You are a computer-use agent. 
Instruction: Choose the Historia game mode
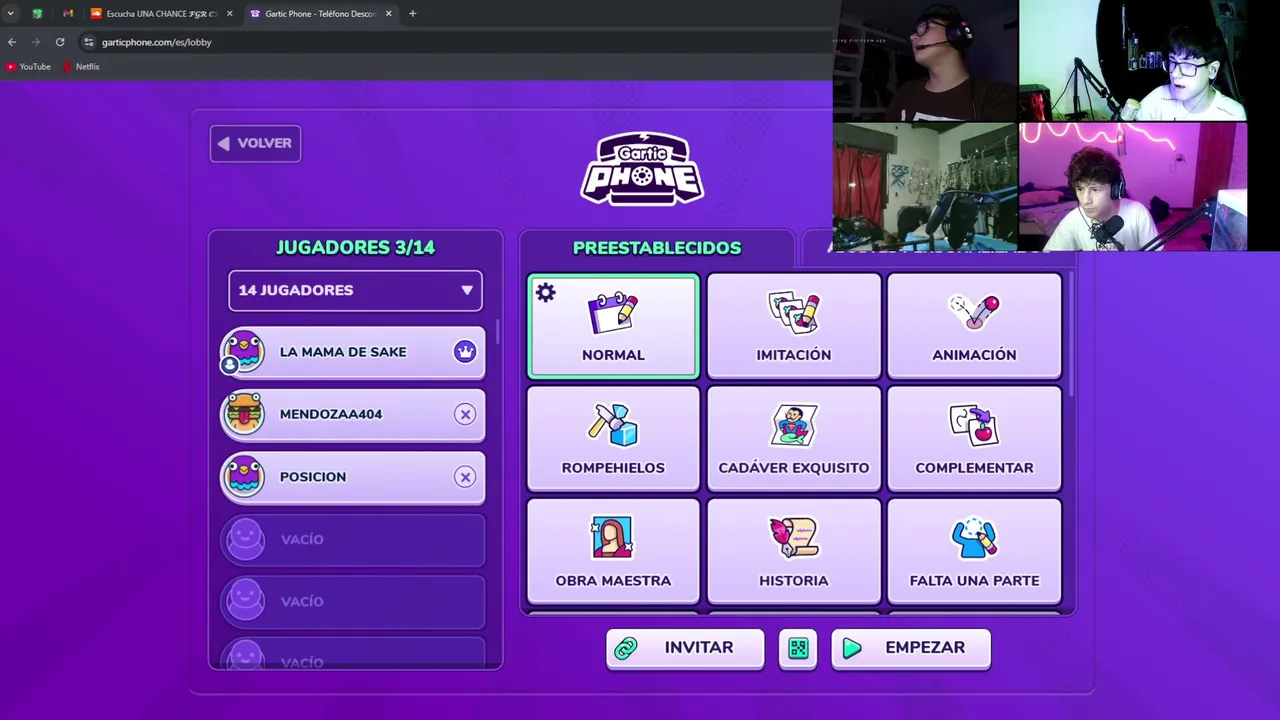pyautogui.click(x=794, y=552)
